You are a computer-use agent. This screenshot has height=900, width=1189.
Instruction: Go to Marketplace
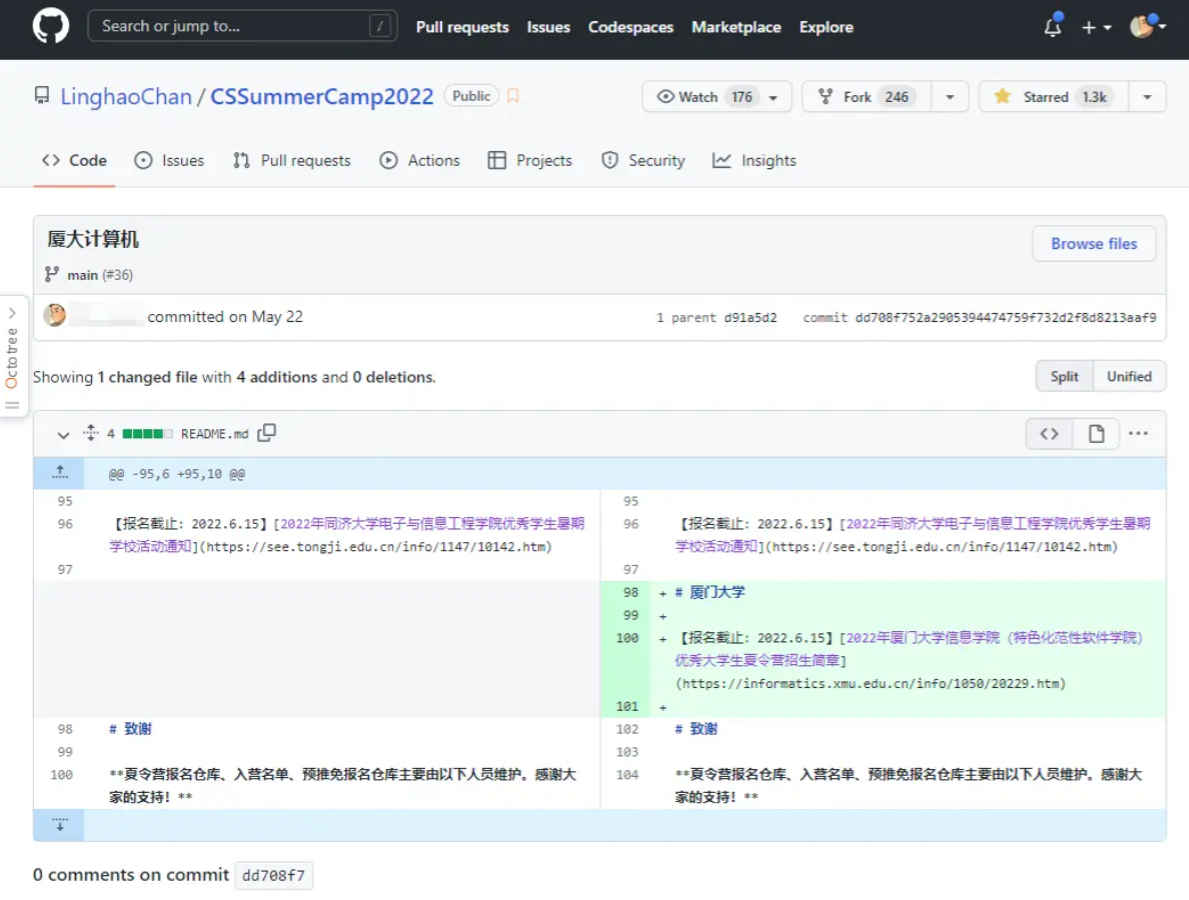[736, 27]
